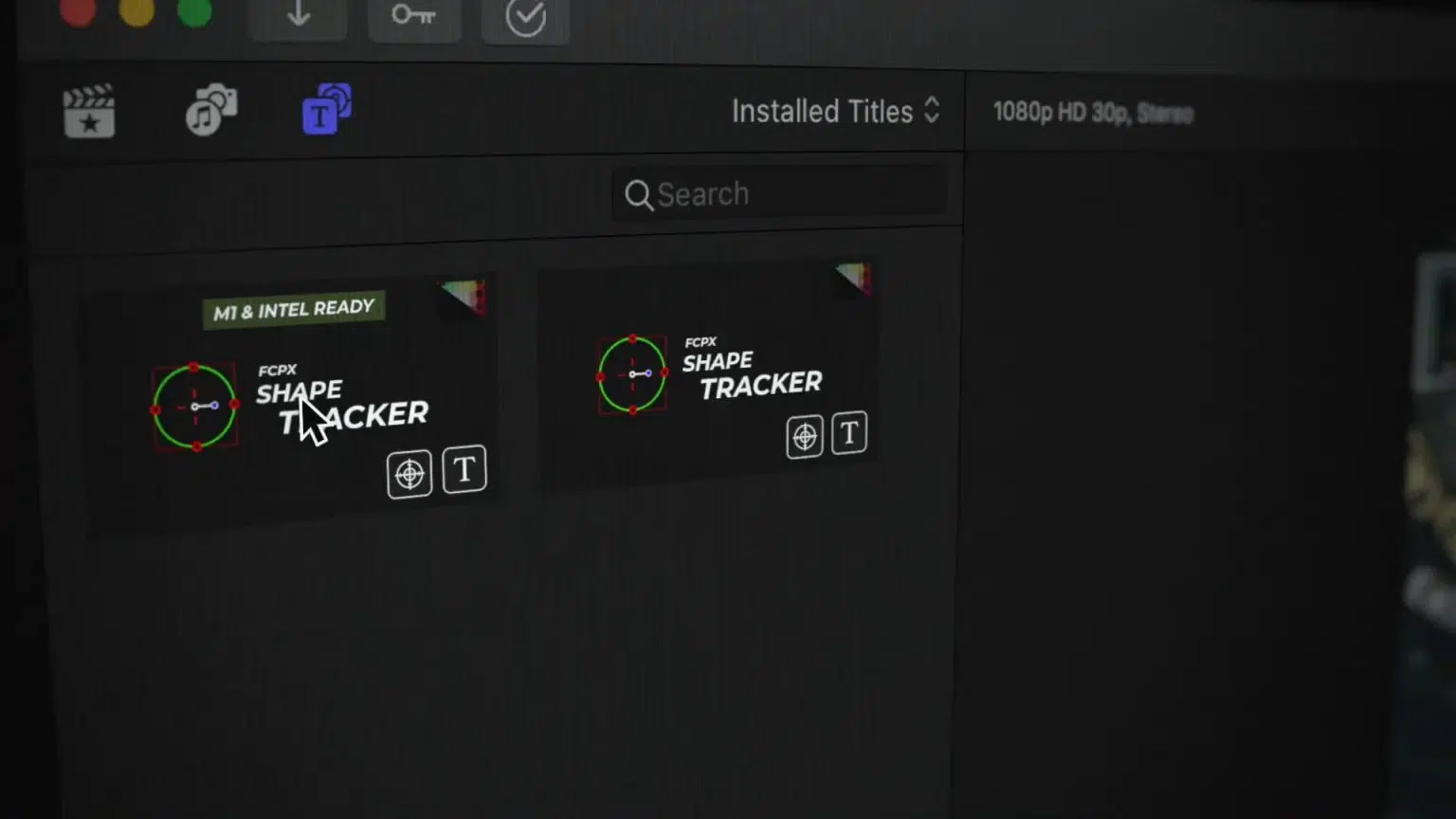Focus the Search field
The width and height of the screenshot is (1456, 819).
(780, 194)
